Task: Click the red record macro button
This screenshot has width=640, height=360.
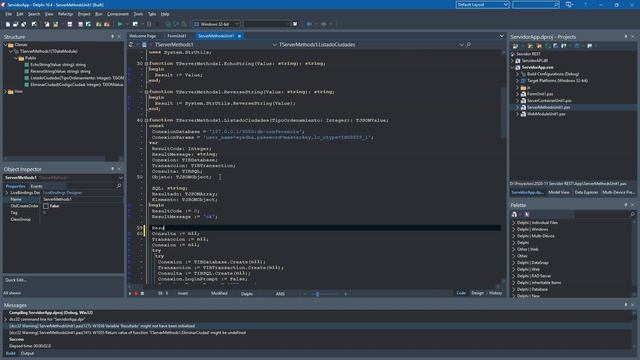Action: [136, 293]
